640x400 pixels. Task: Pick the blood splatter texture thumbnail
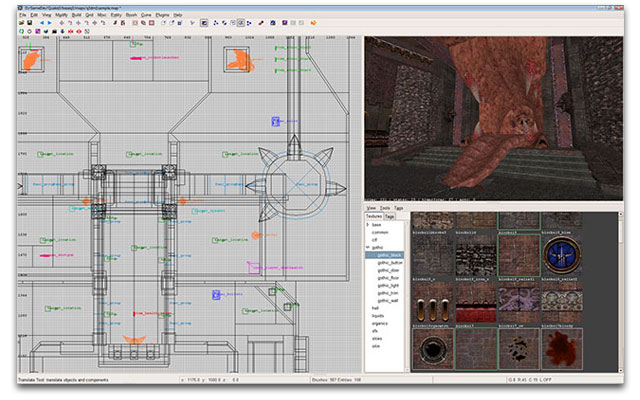pos(562,349)
